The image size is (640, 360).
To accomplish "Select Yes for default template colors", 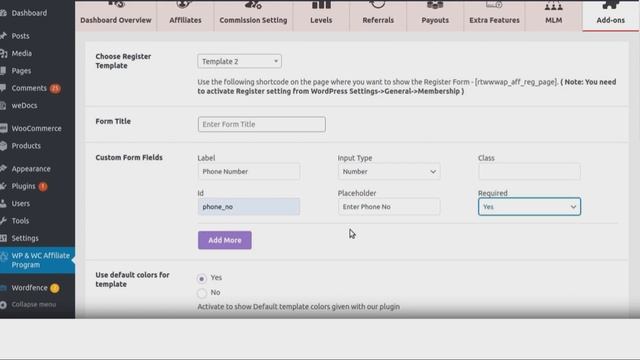I will [x=202, y=278].
